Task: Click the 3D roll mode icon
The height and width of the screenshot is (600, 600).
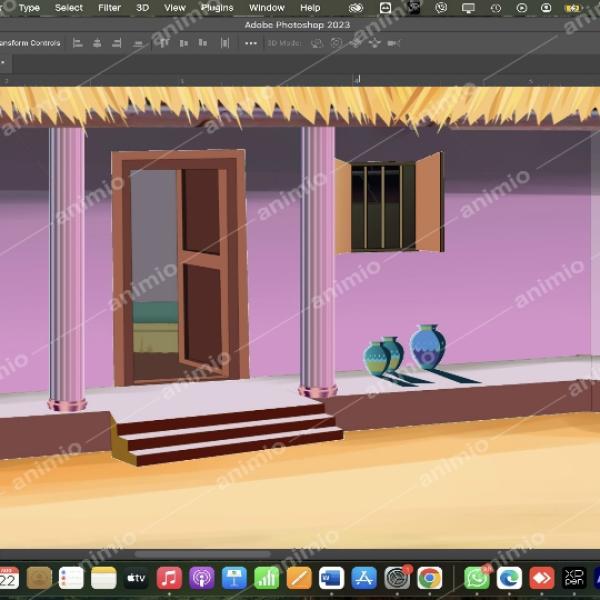Action: (336, 43)
